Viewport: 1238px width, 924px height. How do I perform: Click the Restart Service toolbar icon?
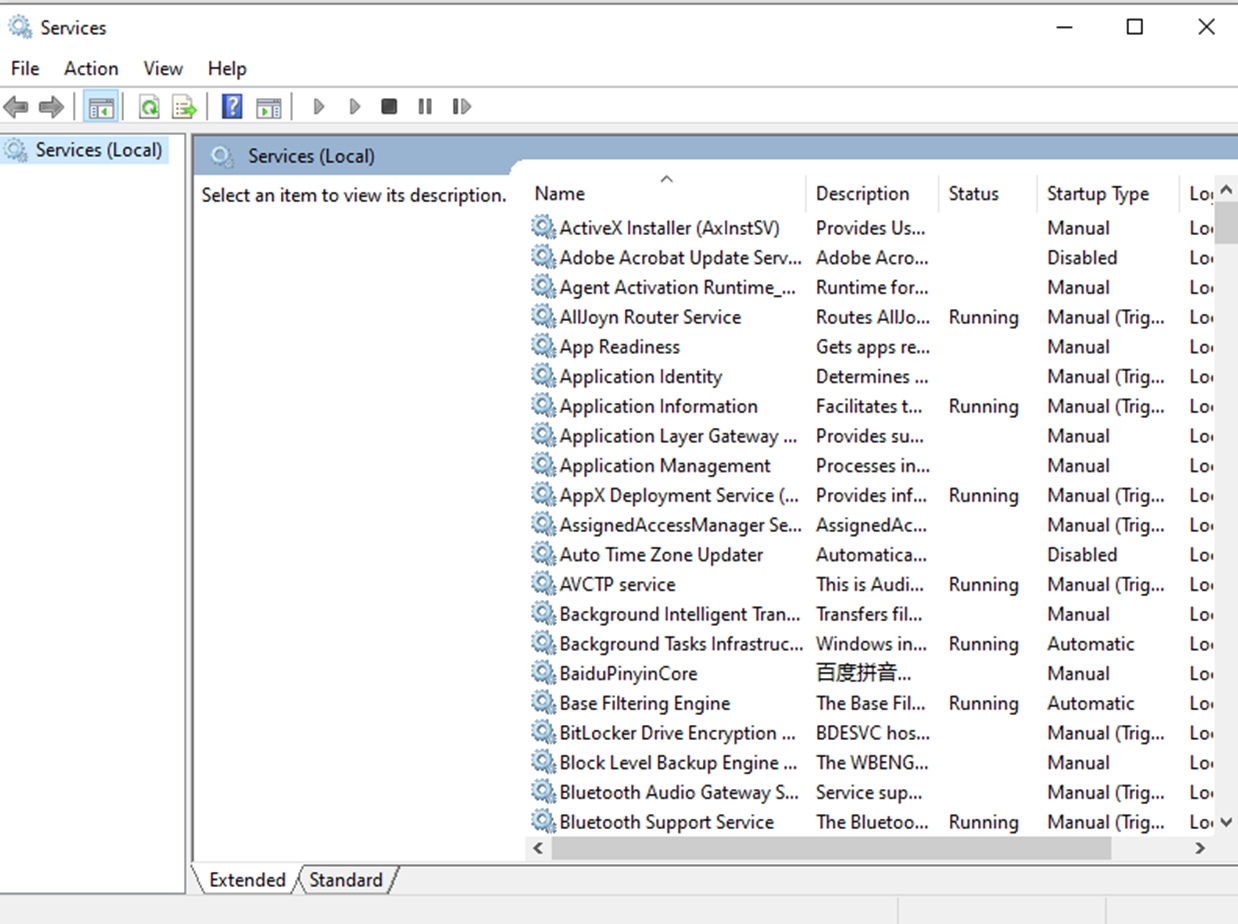coord(461,106)
